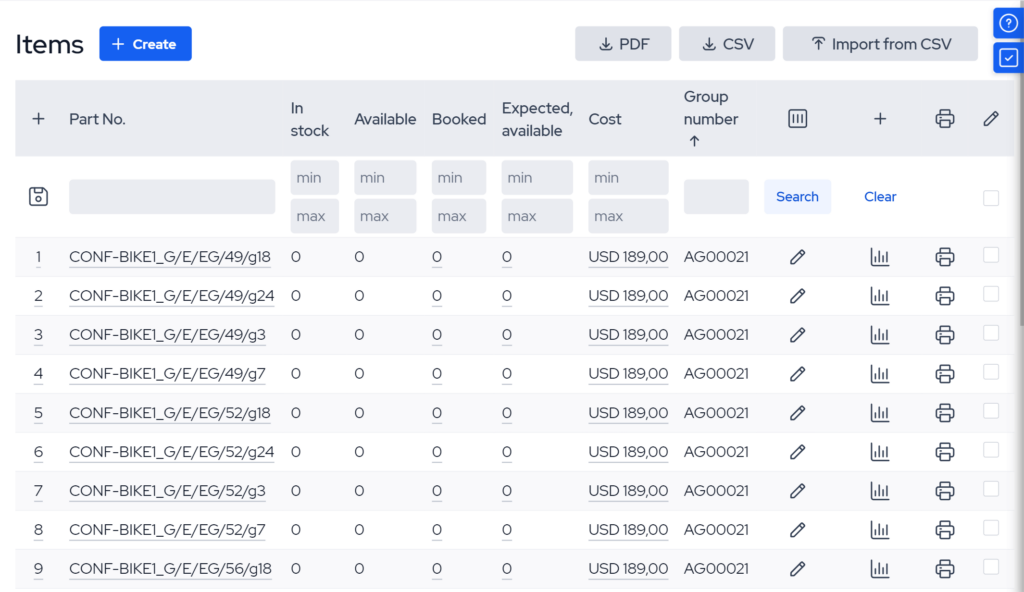Image resolution: width=1024 pixels, height=592 pixels.
Task: Add a new column via the plus icon
Action: 880,118
